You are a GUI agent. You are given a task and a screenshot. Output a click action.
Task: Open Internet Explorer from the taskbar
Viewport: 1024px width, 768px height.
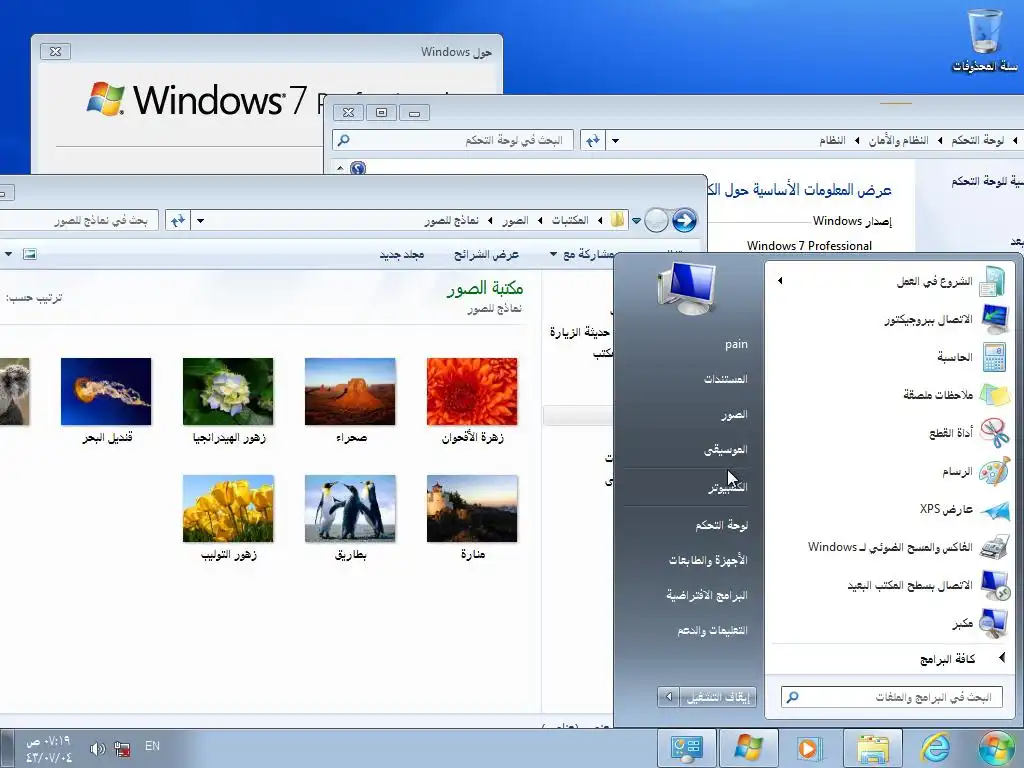[x=935, y=748]
